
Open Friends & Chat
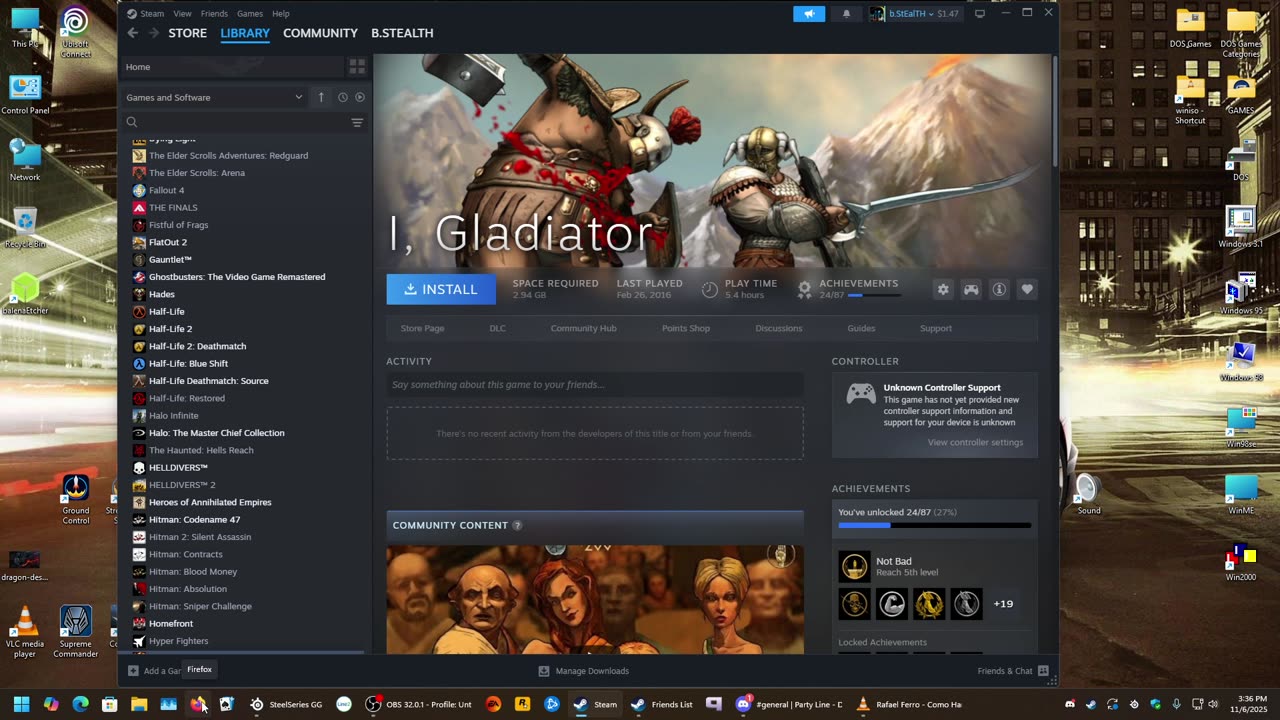[1012, 671]
